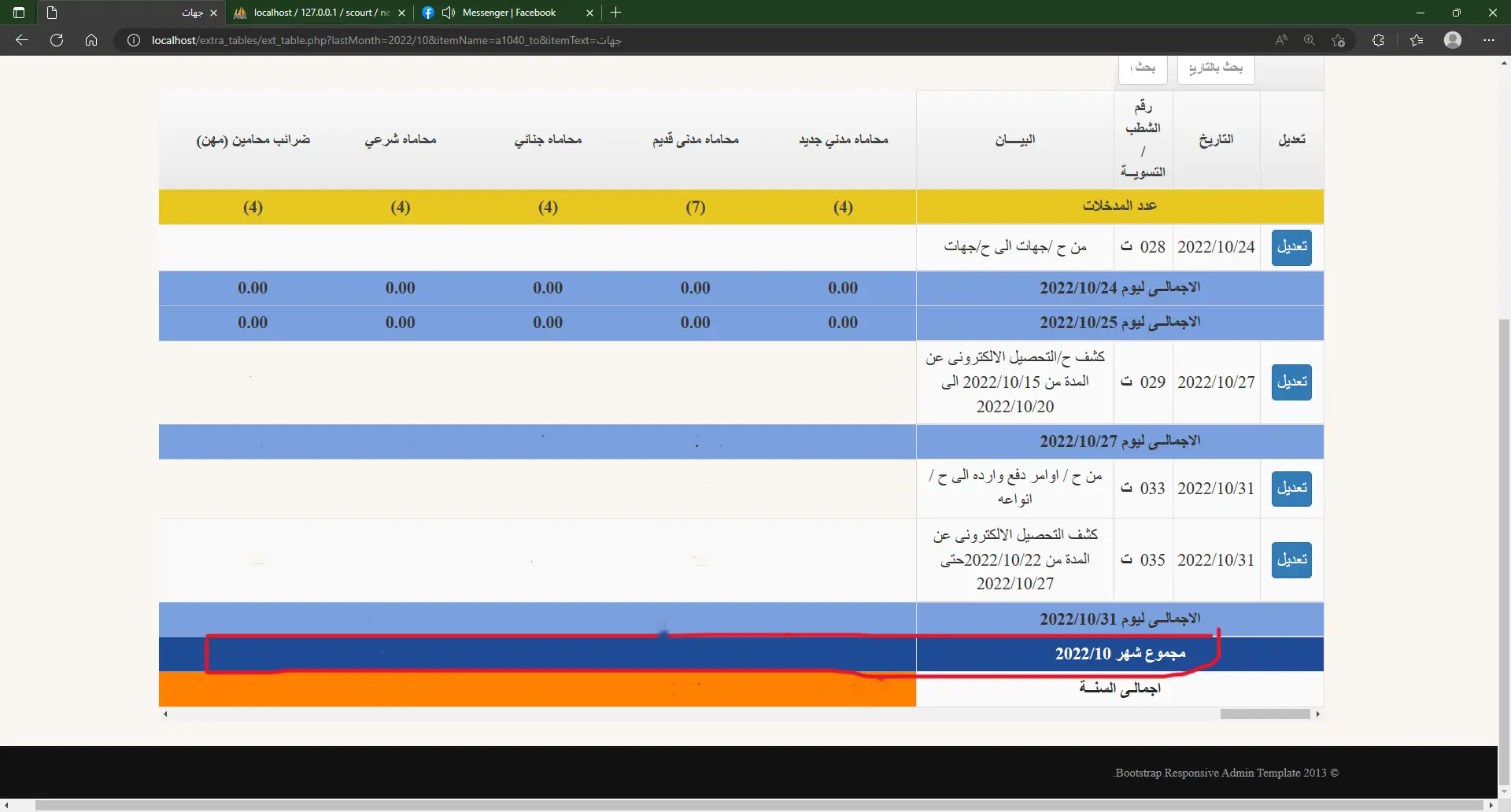Go to browser home page icon
The height and width of the screenshot is (812, 1511).
[91, 40]
